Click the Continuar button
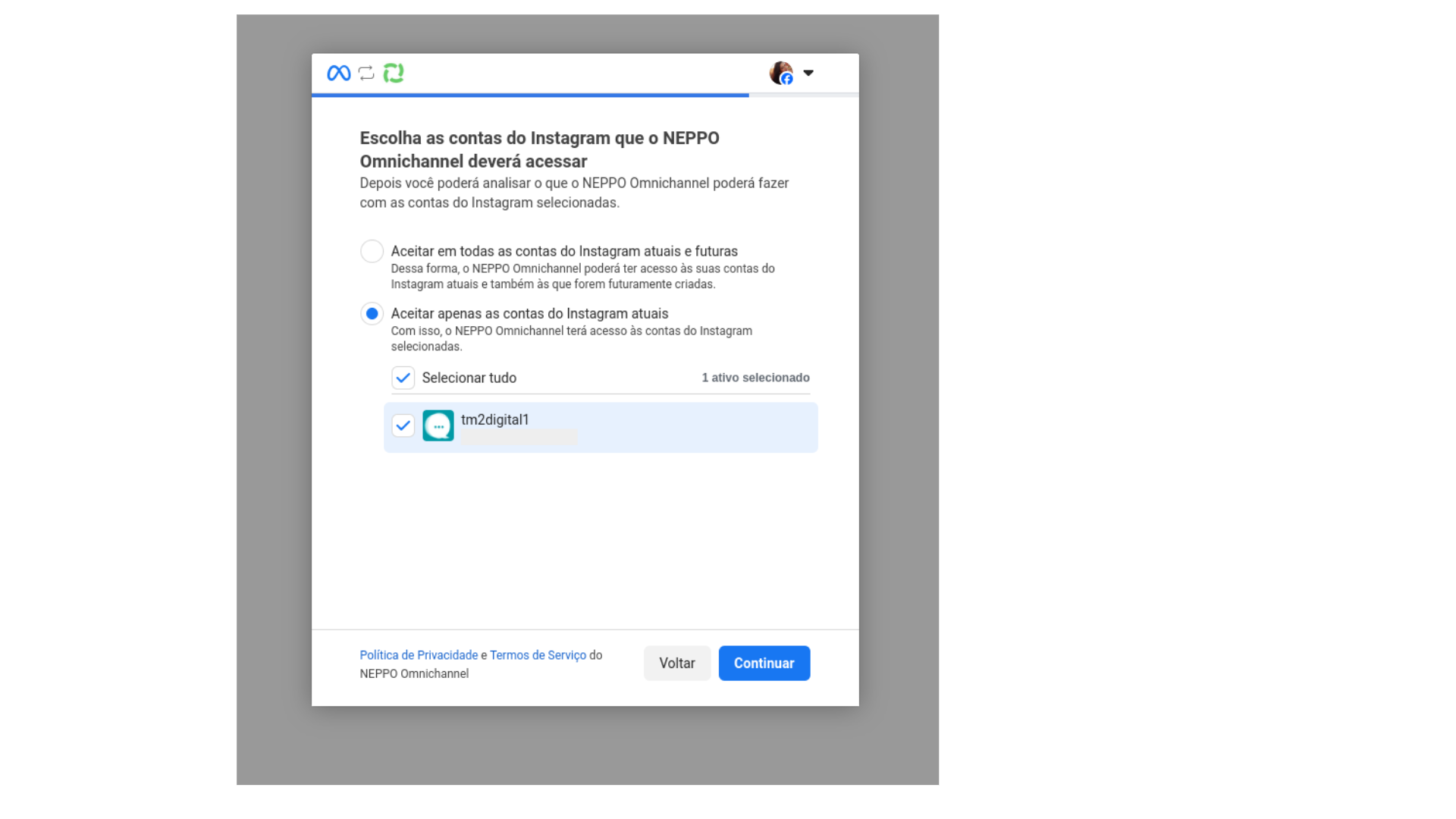The image size is (1456, 819). (x=764, y=664)
